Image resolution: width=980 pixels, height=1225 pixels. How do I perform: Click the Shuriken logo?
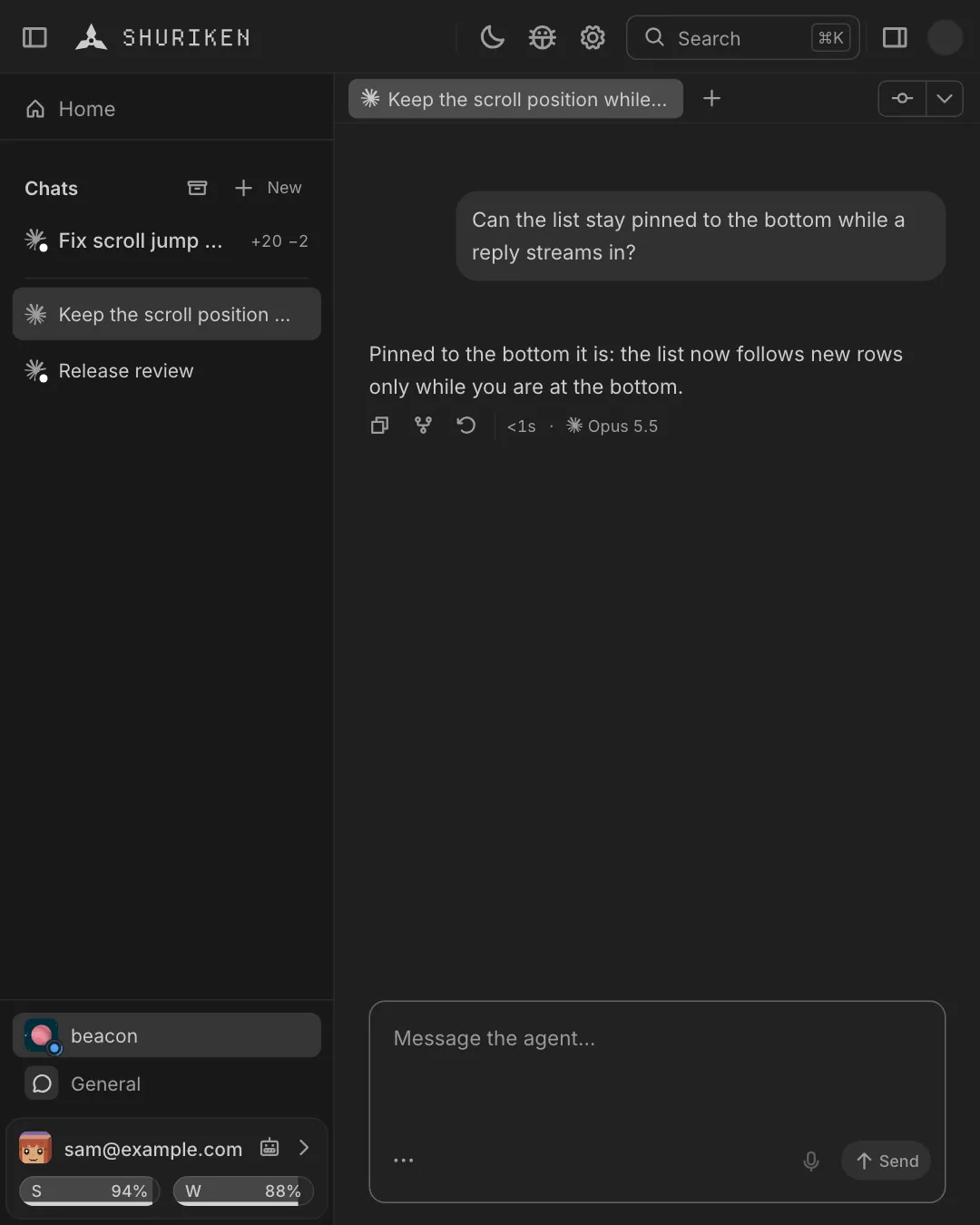click(163, 37)
